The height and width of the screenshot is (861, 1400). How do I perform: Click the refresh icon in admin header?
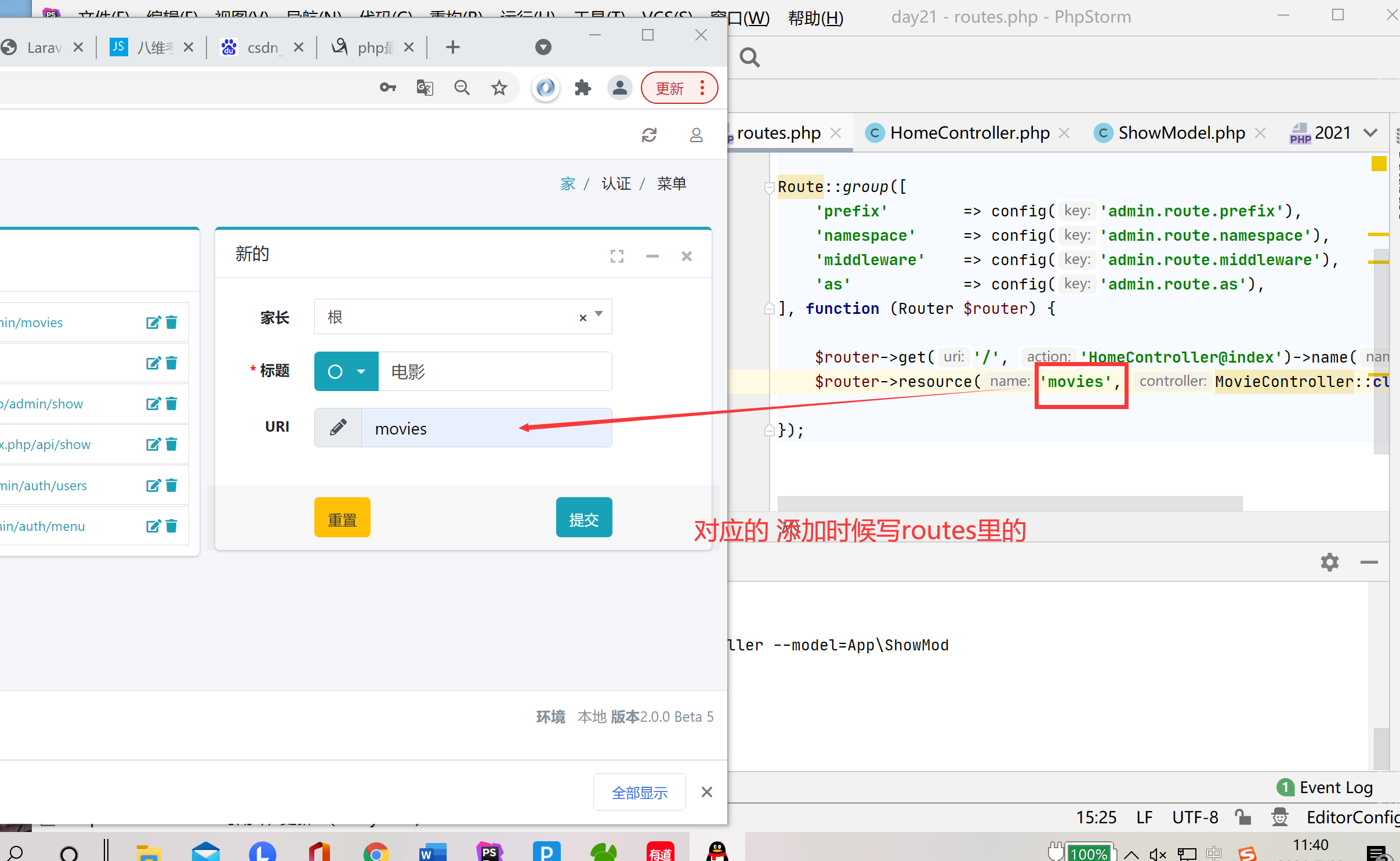coord(649,135)
